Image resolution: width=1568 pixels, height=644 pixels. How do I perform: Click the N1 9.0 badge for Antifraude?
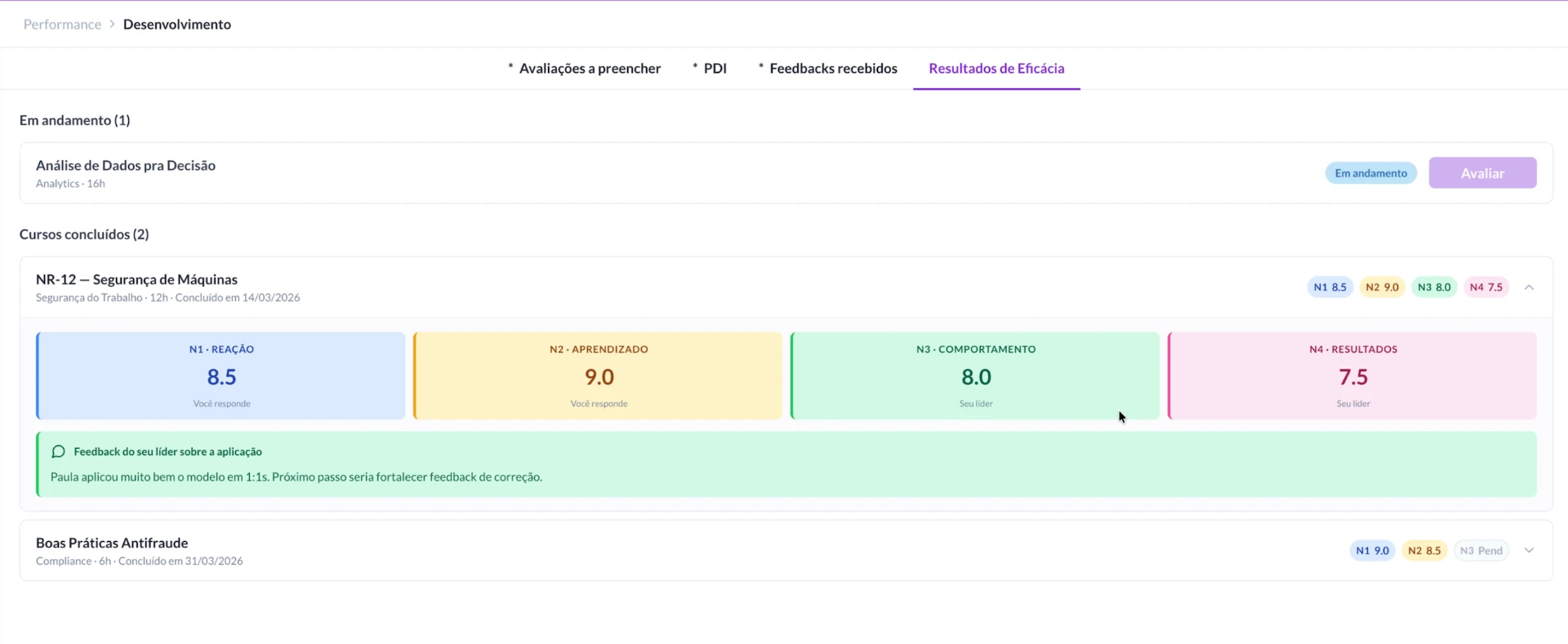(x=1372, y=550)
